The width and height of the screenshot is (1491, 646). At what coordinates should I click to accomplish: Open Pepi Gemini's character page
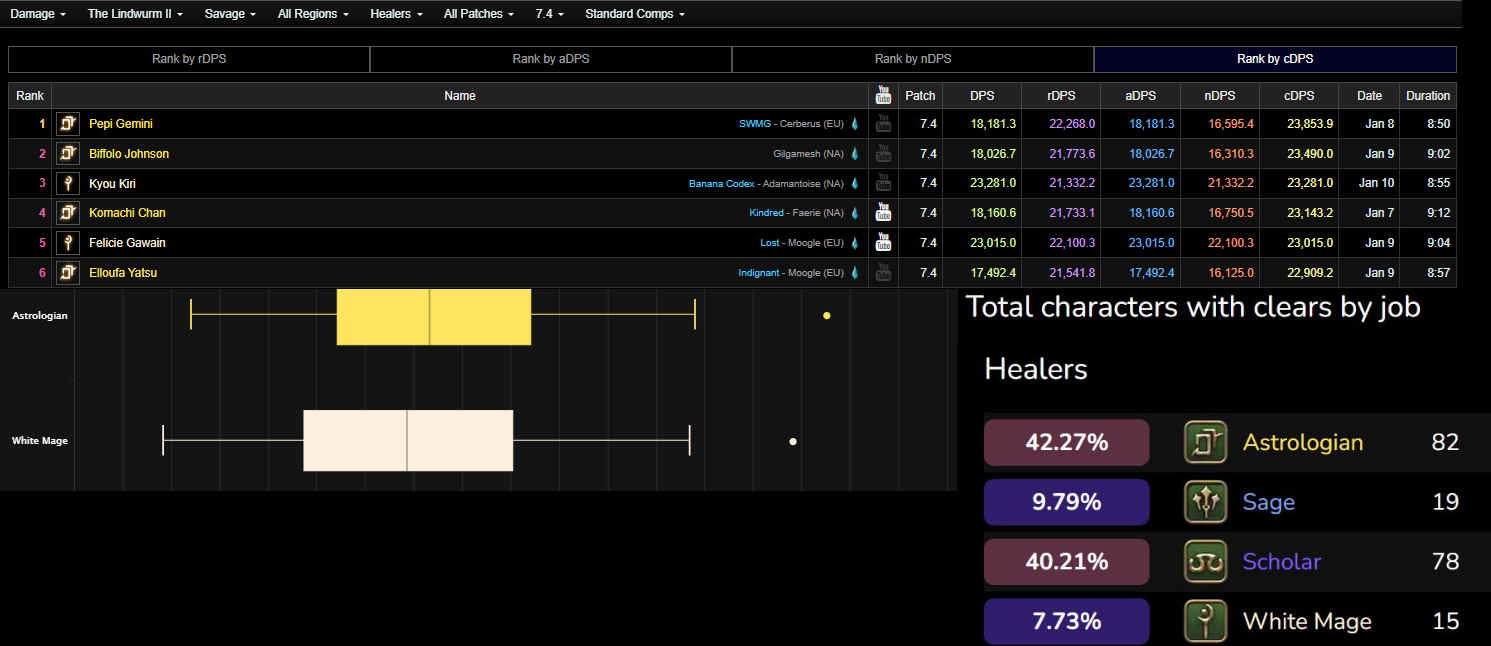(x=121, y=124)
